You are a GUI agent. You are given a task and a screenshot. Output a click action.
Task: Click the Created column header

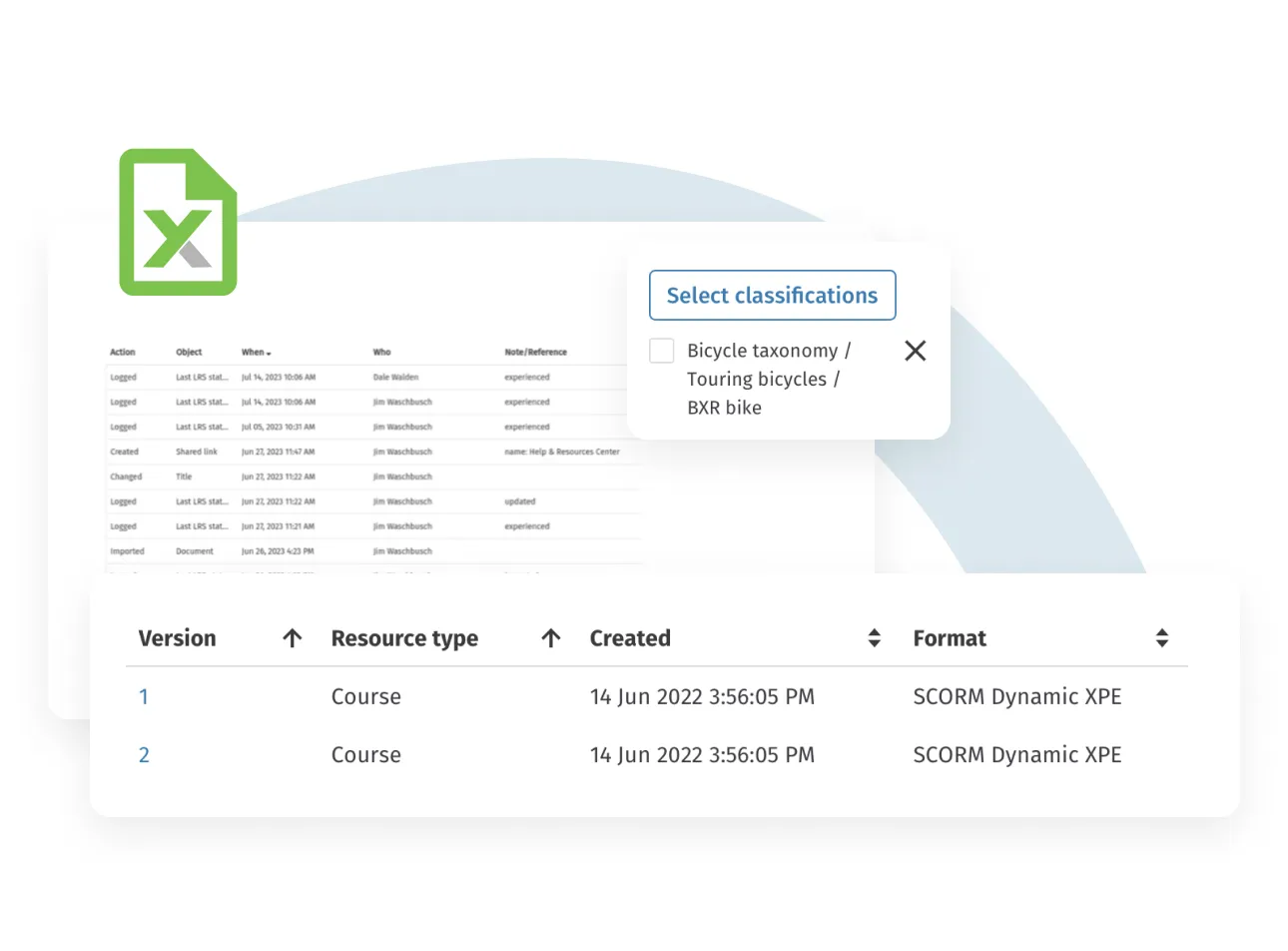[630, 638]
